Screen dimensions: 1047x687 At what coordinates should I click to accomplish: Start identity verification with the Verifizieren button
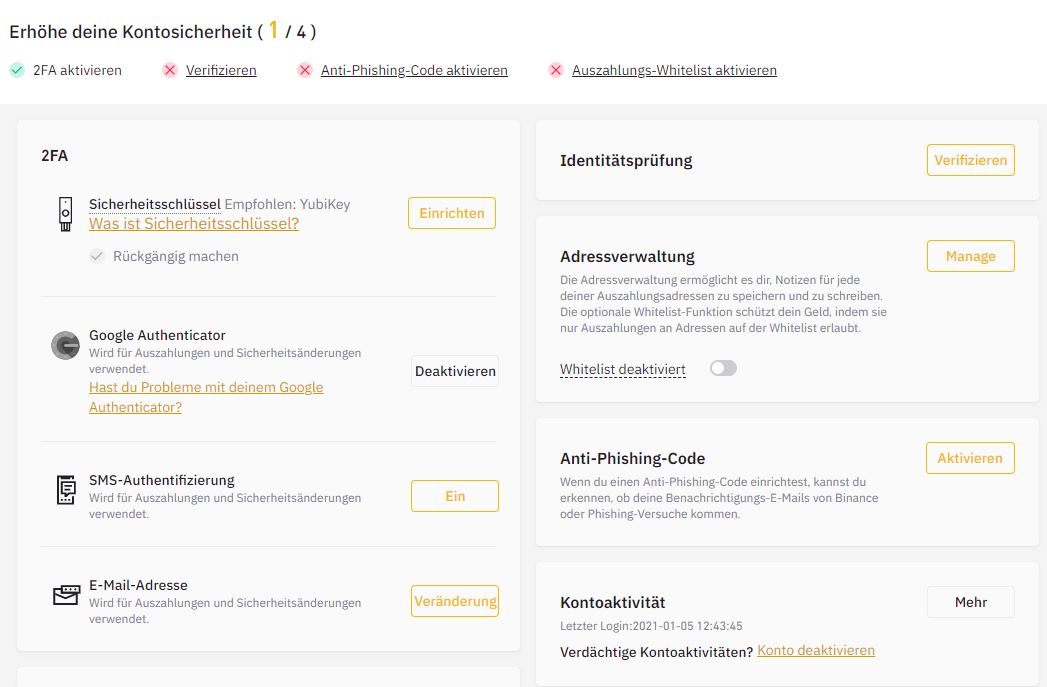point(970,159)
